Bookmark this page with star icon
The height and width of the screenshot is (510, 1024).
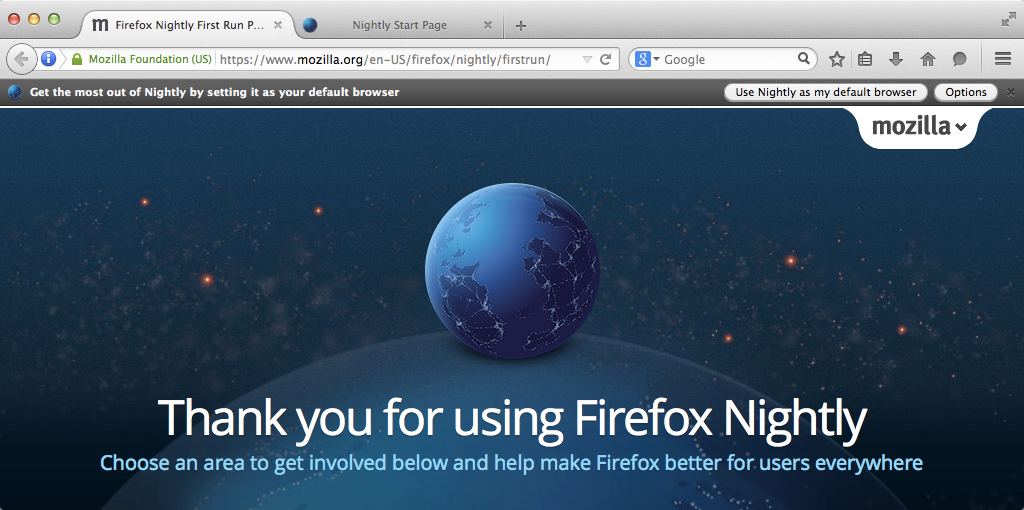837,59
